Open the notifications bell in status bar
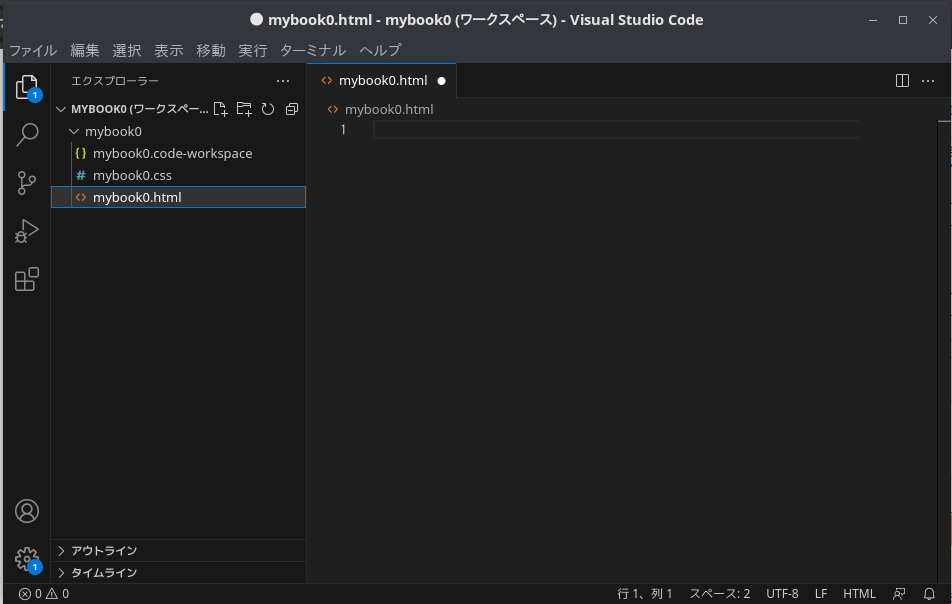 pos(929,594)
